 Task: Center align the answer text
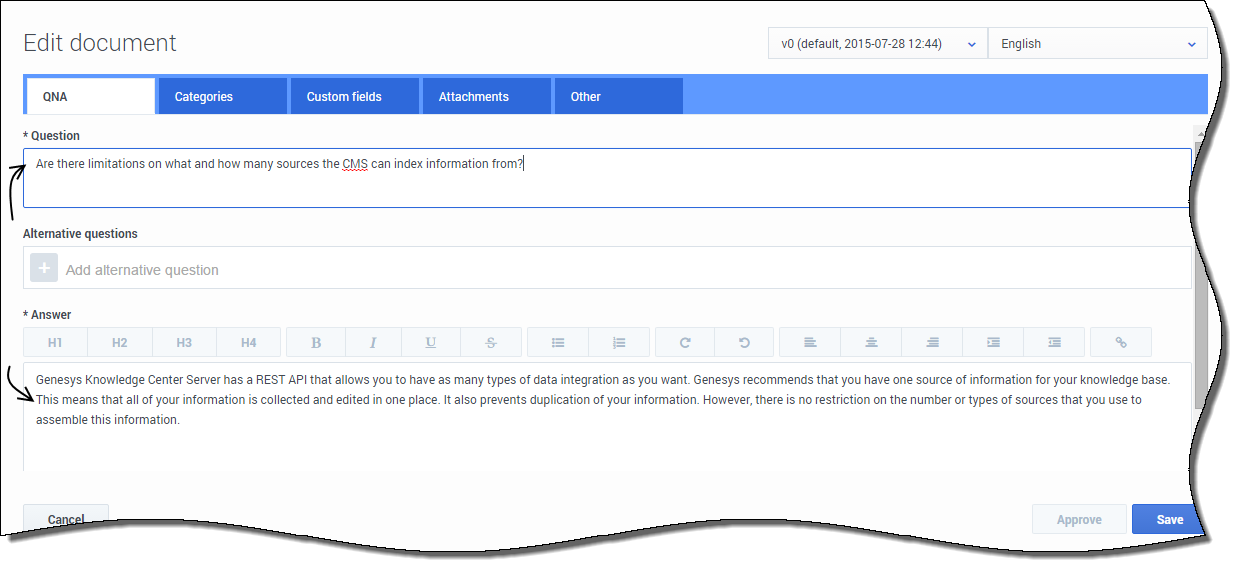coord(871,343)
